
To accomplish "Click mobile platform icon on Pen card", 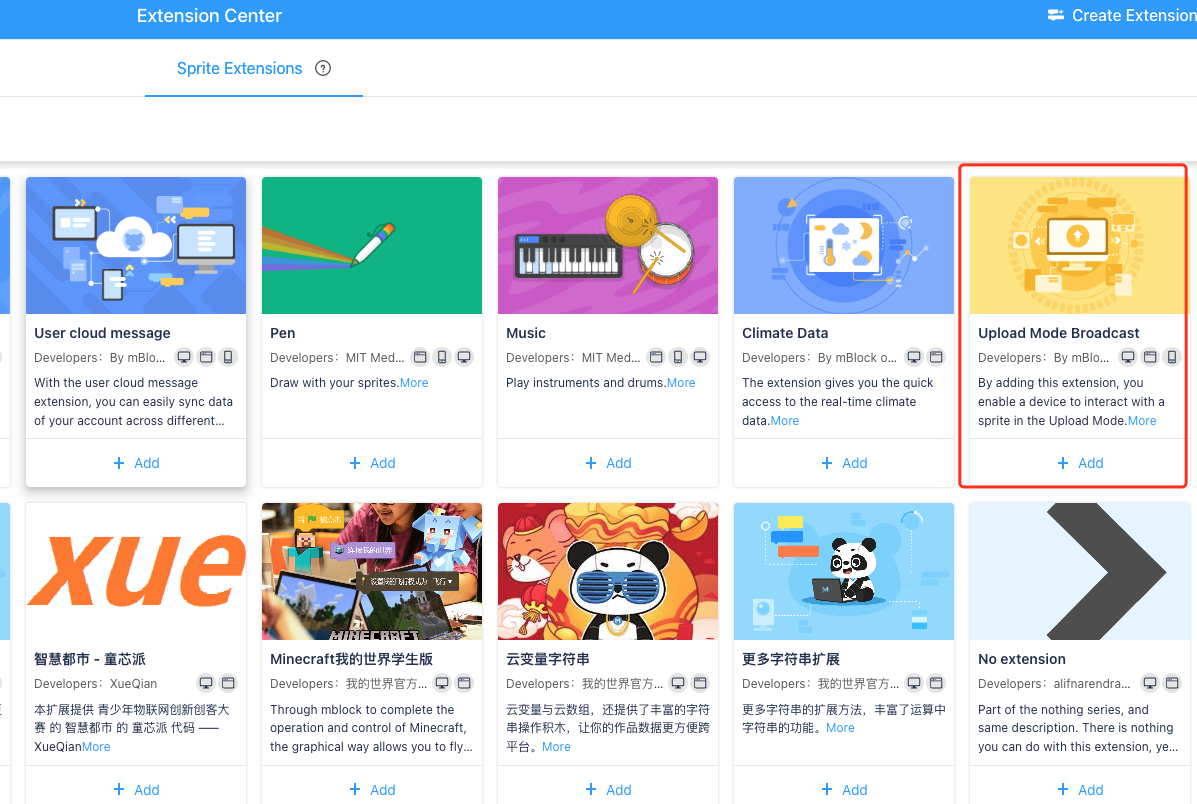I will coord(442,357).
